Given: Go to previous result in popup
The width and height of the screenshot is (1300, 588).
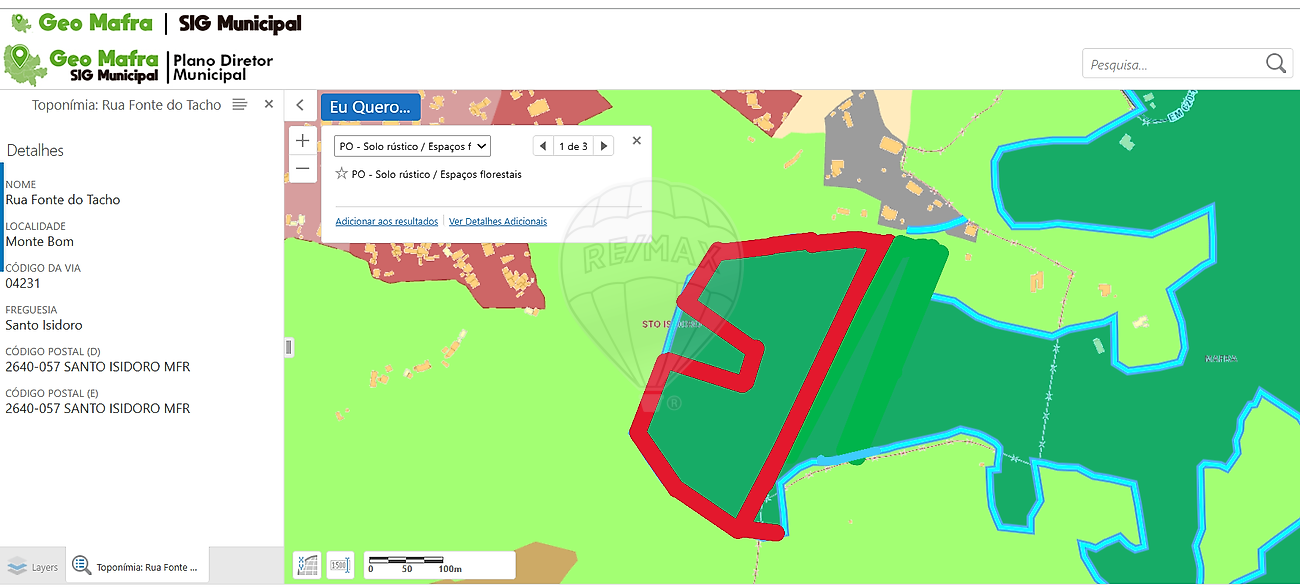Looking at the screenshot, I should pos(542,146).
